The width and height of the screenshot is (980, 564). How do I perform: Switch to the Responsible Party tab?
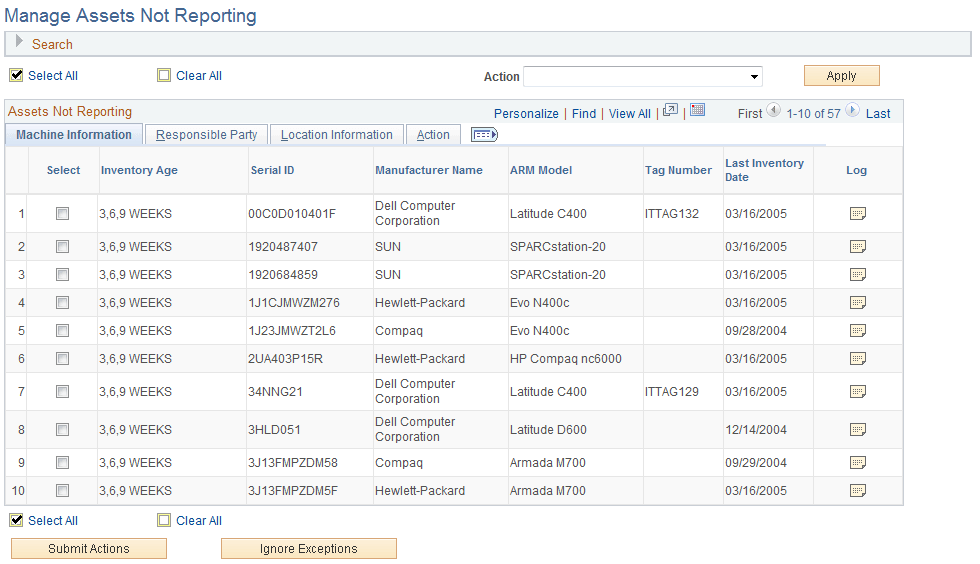pyautogui.click(x=206, y=134)
